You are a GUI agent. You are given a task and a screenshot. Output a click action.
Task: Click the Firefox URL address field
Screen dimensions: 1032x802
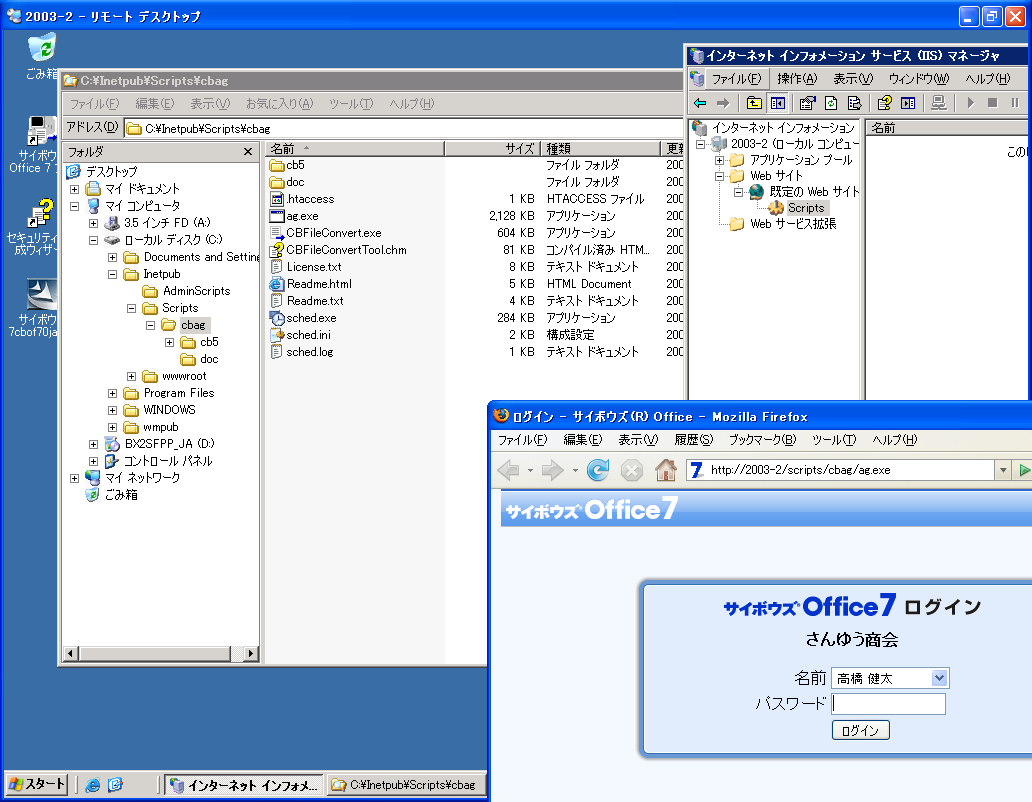[x=841, y=470]
